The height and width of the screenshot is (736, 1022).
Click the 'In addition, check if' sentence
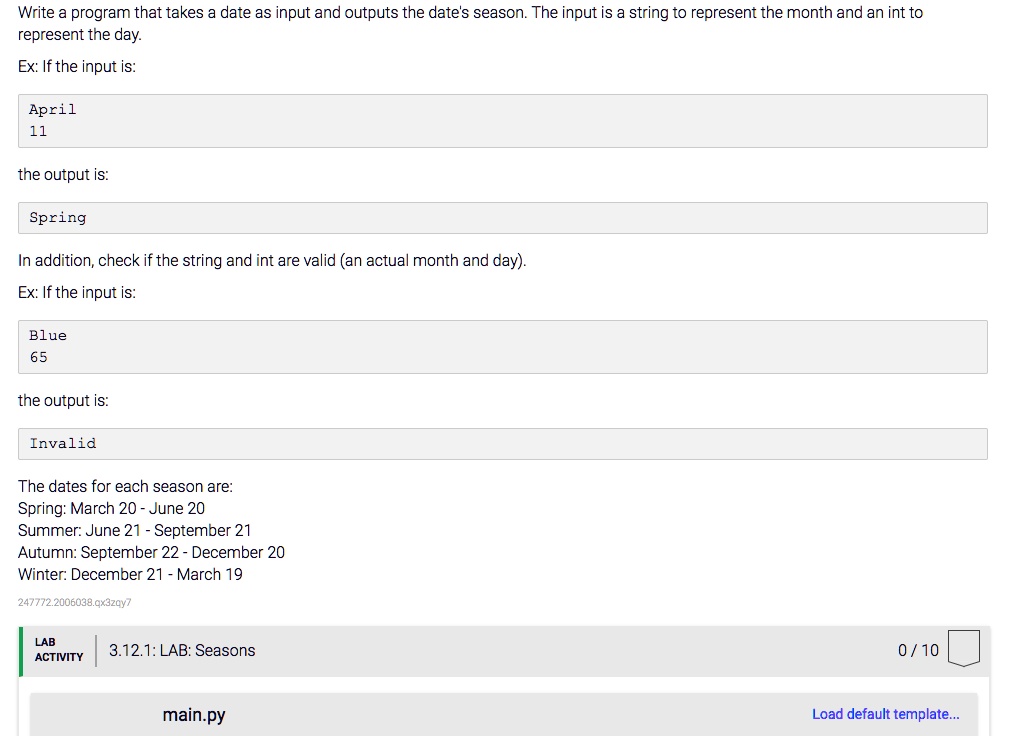click(271, 261)
